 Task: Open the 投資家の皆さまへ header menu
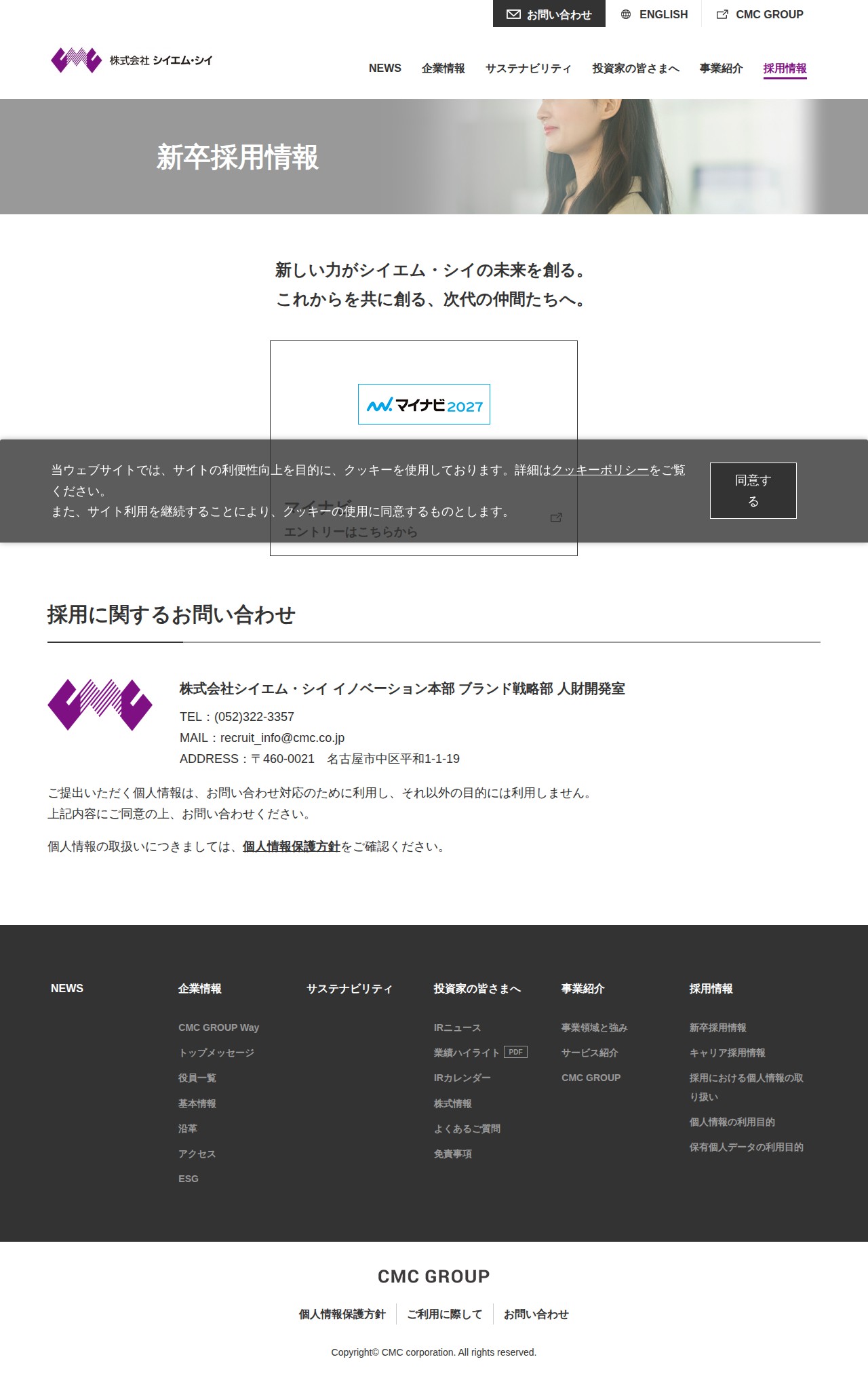(x=635, y=68)
